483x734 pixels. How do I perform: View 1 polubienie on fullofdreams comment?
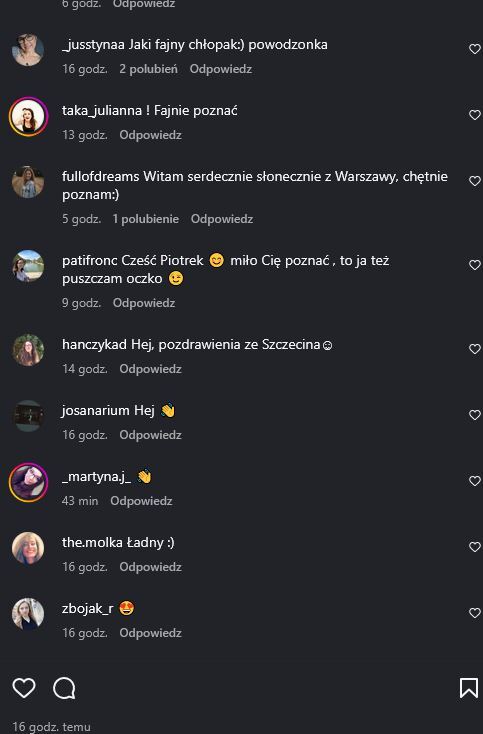tap(146, 219)
